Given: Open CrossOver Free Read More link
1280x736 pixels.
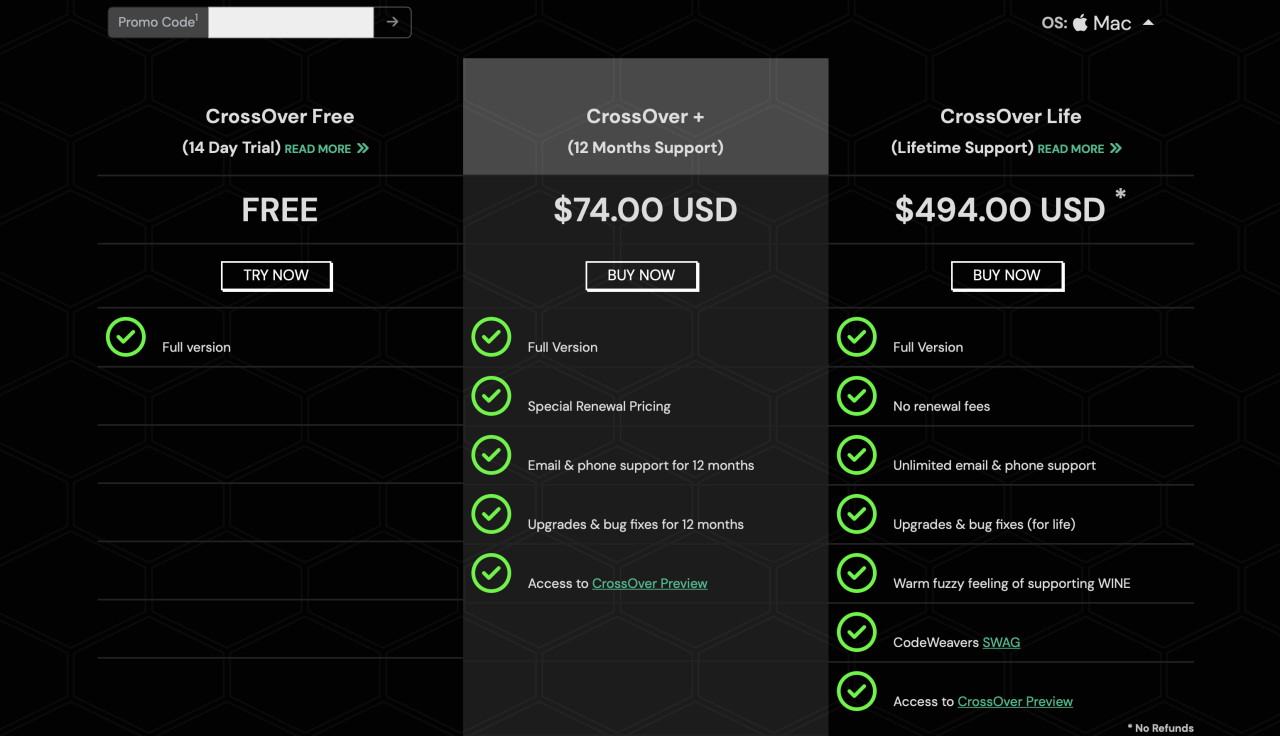Looking at the screenshot, I should 318,149.
